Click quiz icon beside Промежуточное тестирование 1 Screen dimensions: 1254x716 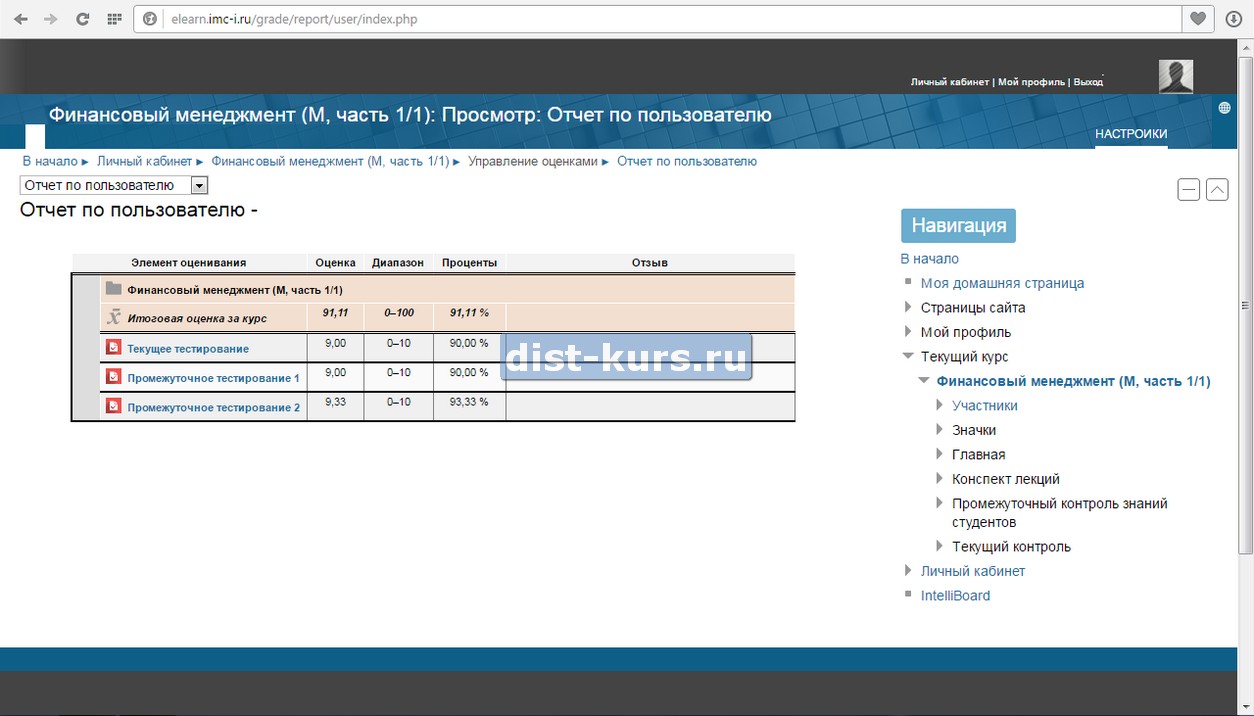tap(113, 377)
